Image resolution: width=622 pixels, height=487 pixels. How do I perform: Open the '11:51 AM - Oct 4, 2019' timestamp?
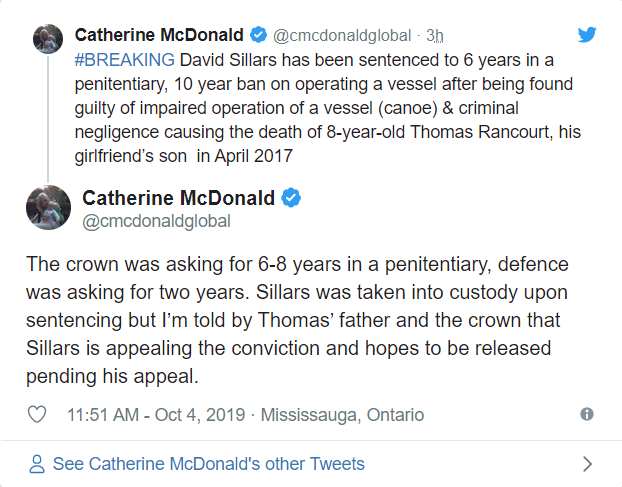[x=159, y=414]
